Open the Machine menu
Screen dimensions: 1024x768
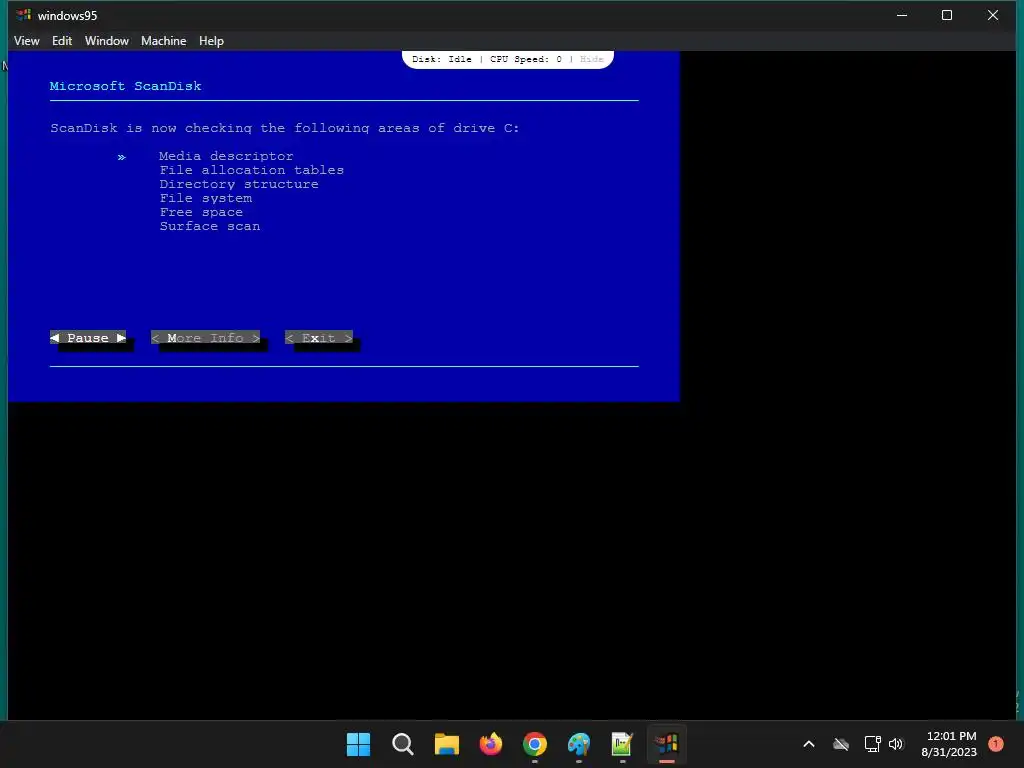pyautogui.click(x=163, y=40)
